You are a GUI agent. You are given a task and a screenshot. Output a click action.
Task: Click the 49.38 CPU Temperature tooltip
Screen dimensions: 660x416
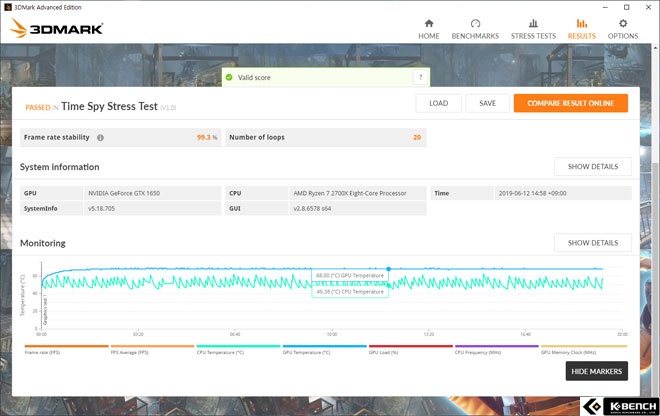click(x=350, y=291)
